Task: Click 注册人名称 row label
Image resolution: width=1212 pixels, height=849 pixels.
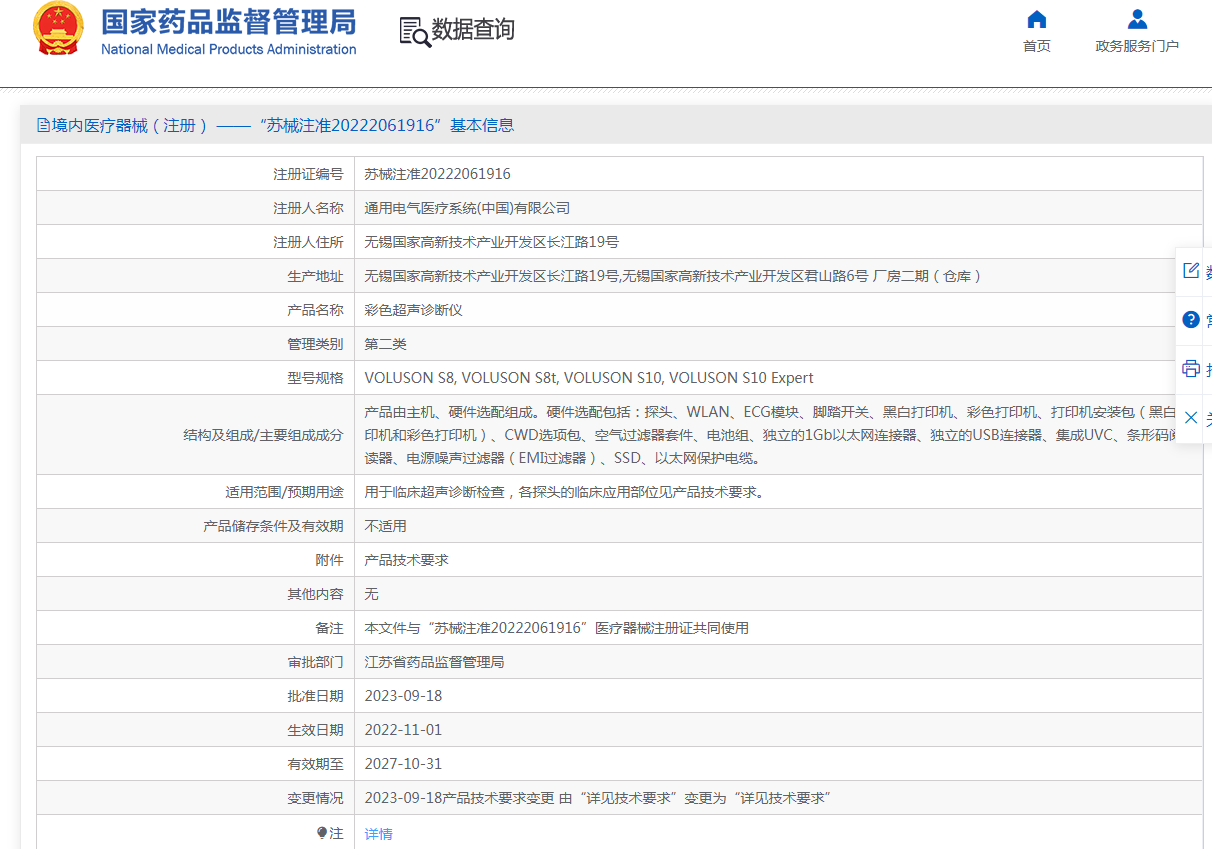Action: 308,208
